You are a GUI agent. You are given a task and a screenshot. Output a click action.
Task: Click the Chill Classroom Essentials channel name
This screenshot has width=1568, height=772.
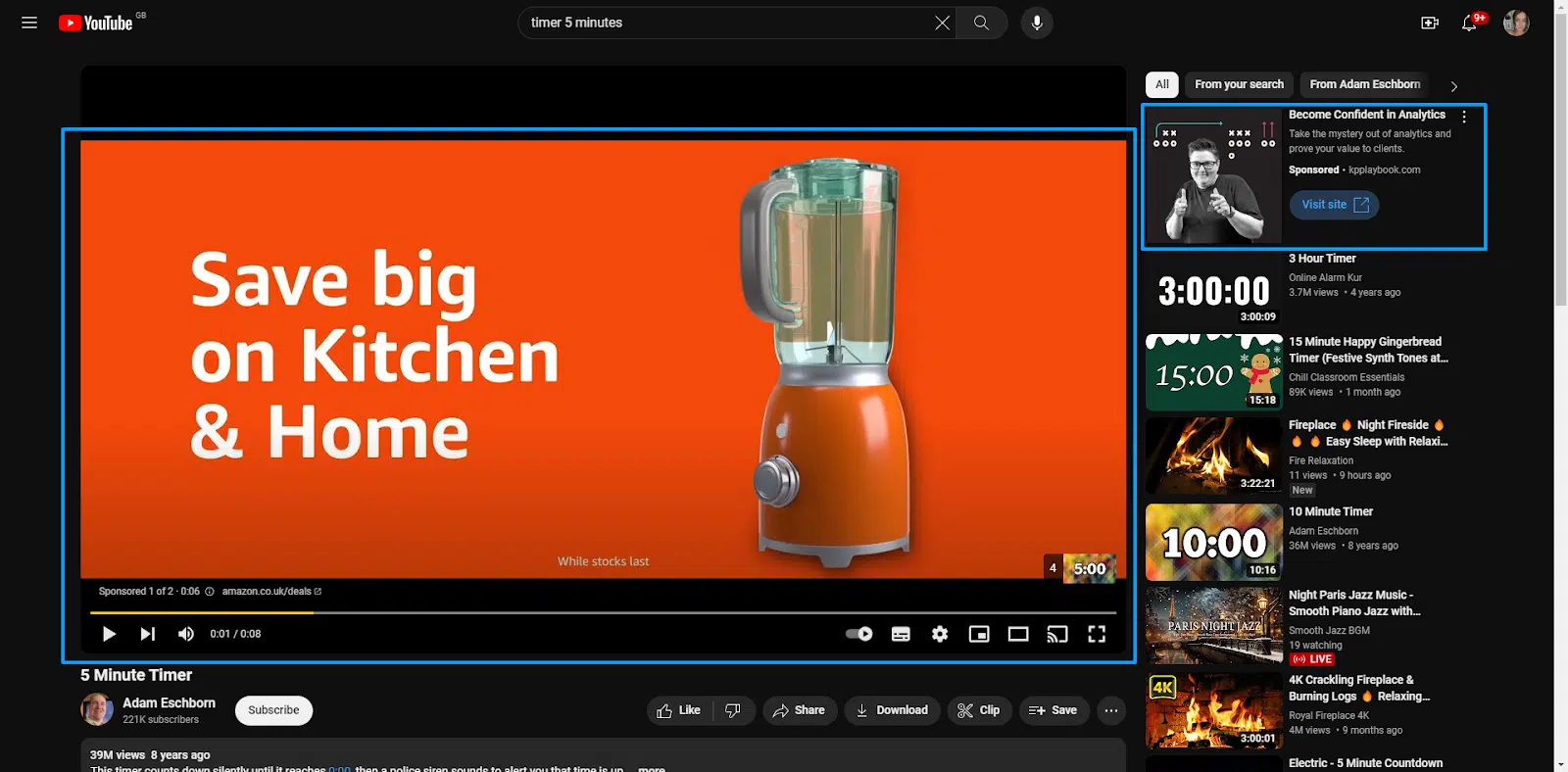tap(1347, 377)
